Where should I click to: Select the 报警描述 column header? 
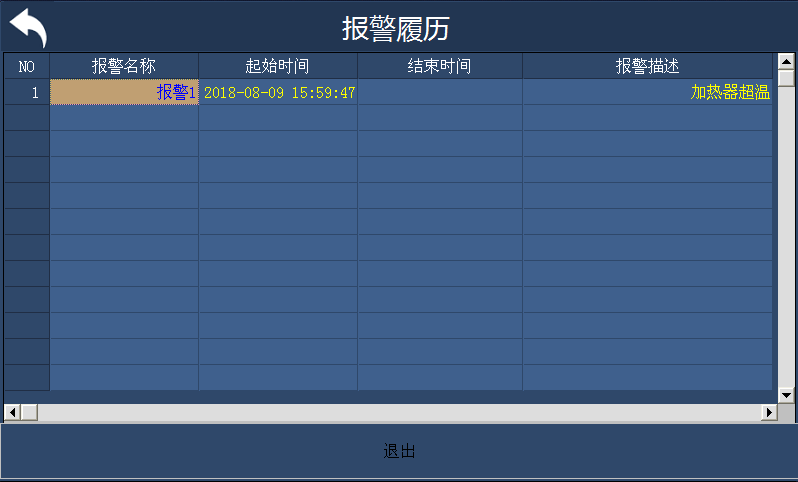tap(647, 66)
